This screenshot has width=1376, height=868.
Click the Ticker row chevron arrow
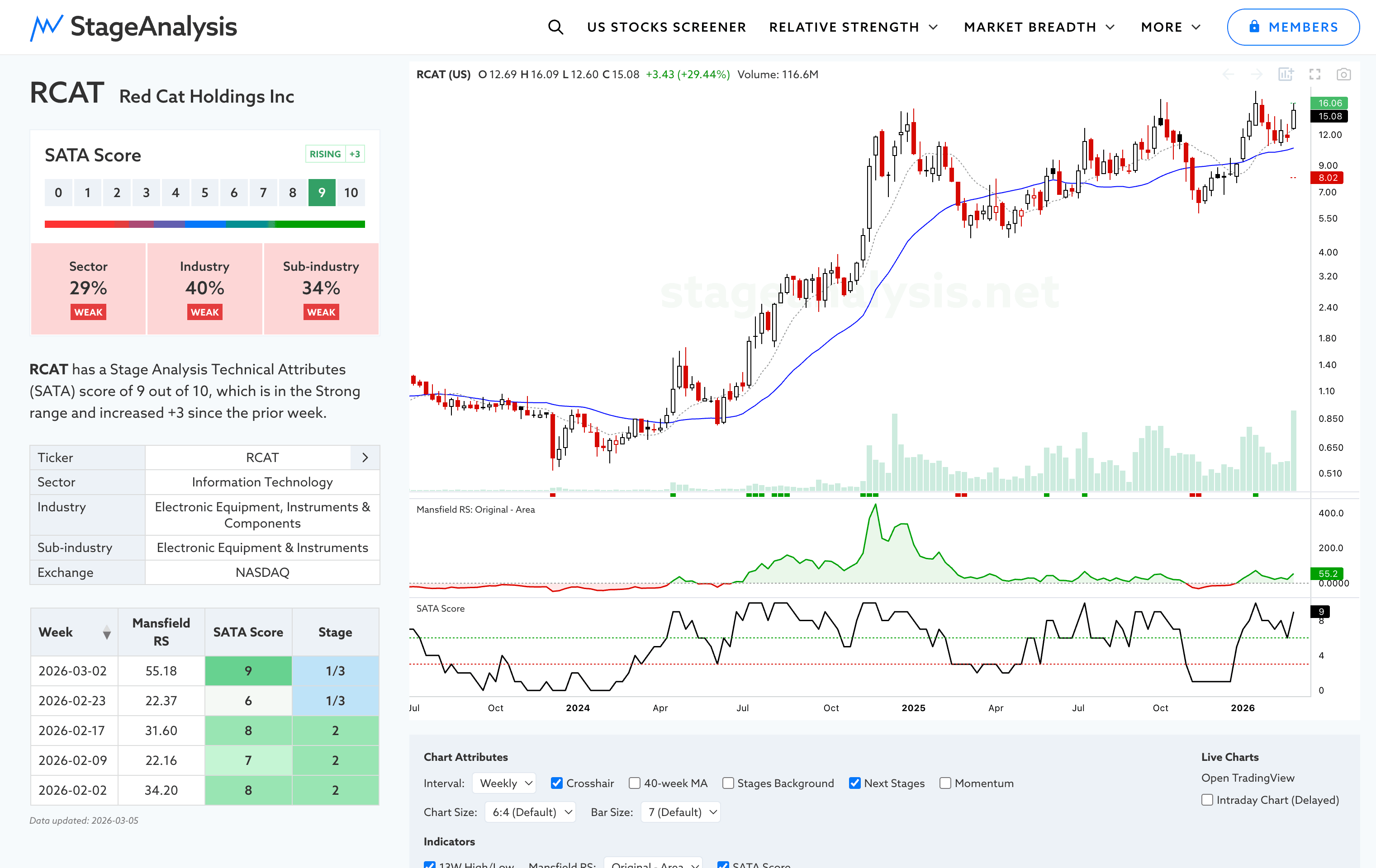click(x=365, y=458)
